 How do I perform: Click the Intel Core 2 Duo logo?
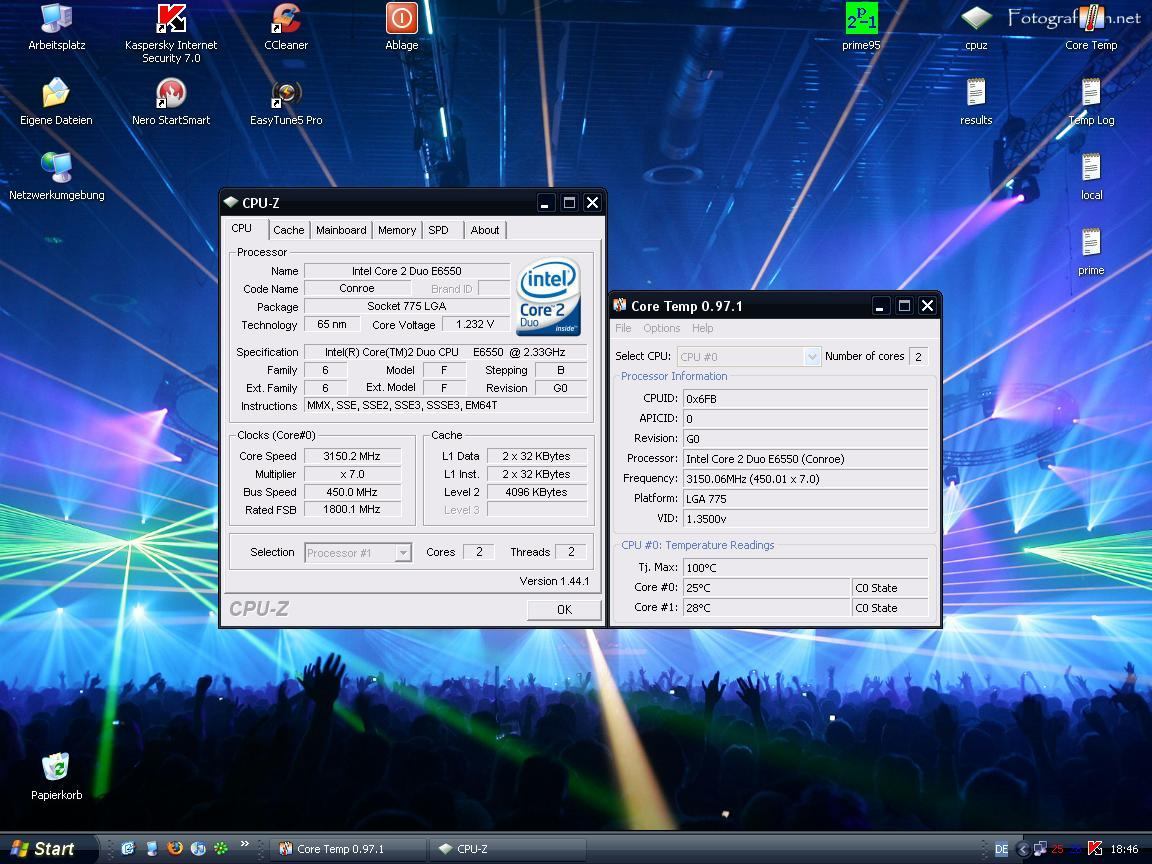pyautogui.click(x=548, y=296)
